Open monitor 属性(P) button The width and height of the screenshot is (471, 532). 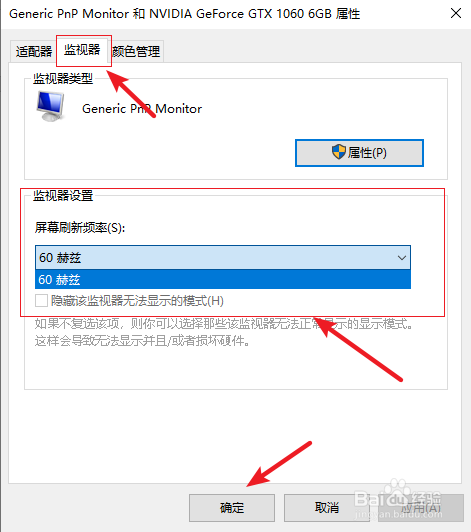point(359,153)
